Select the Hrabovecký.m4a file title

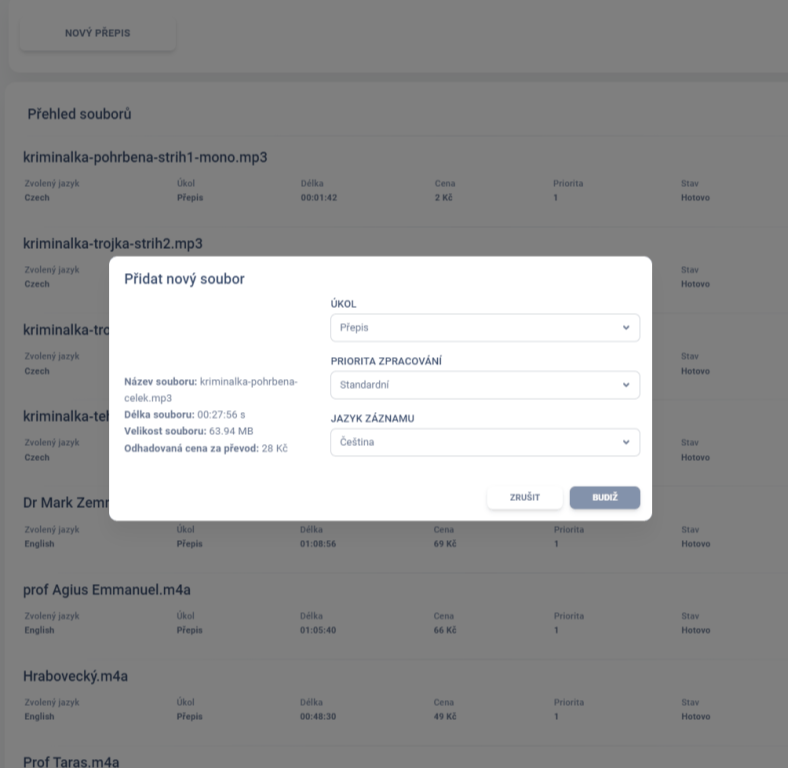pyautogui.click(x=75, y=676)
